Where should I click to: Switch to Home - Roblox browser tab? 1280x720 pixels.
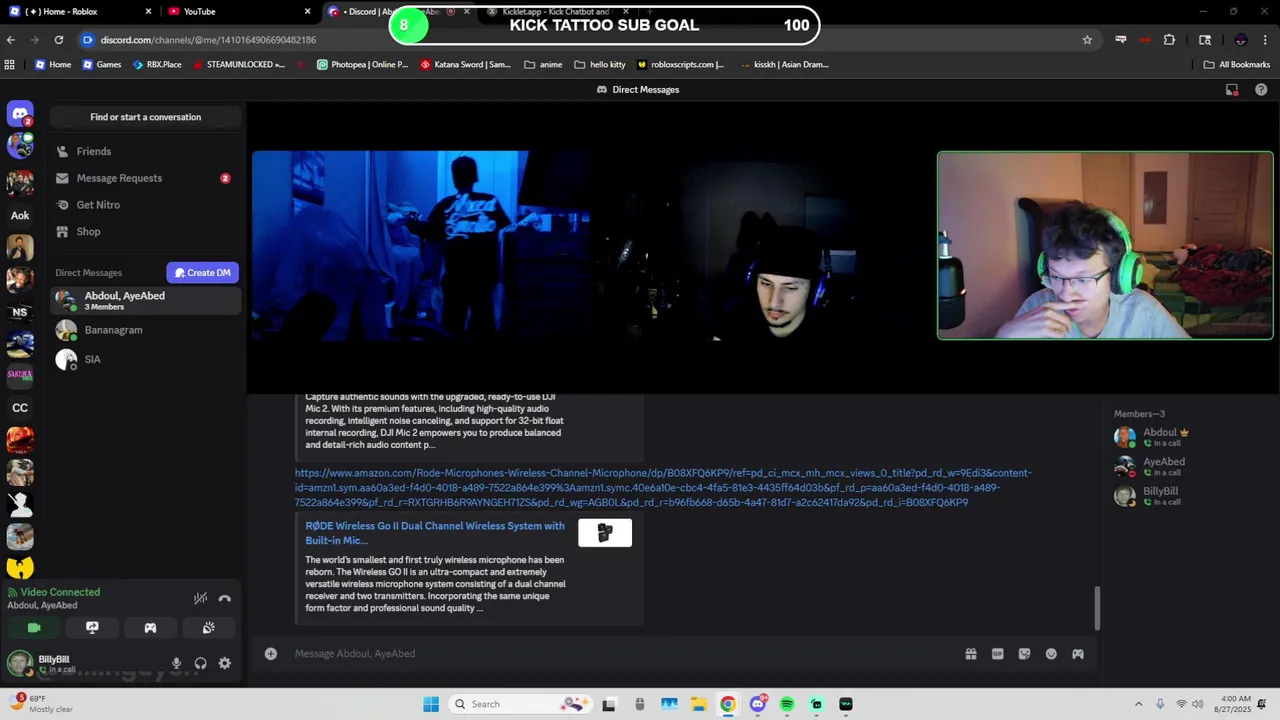point(80,11)
